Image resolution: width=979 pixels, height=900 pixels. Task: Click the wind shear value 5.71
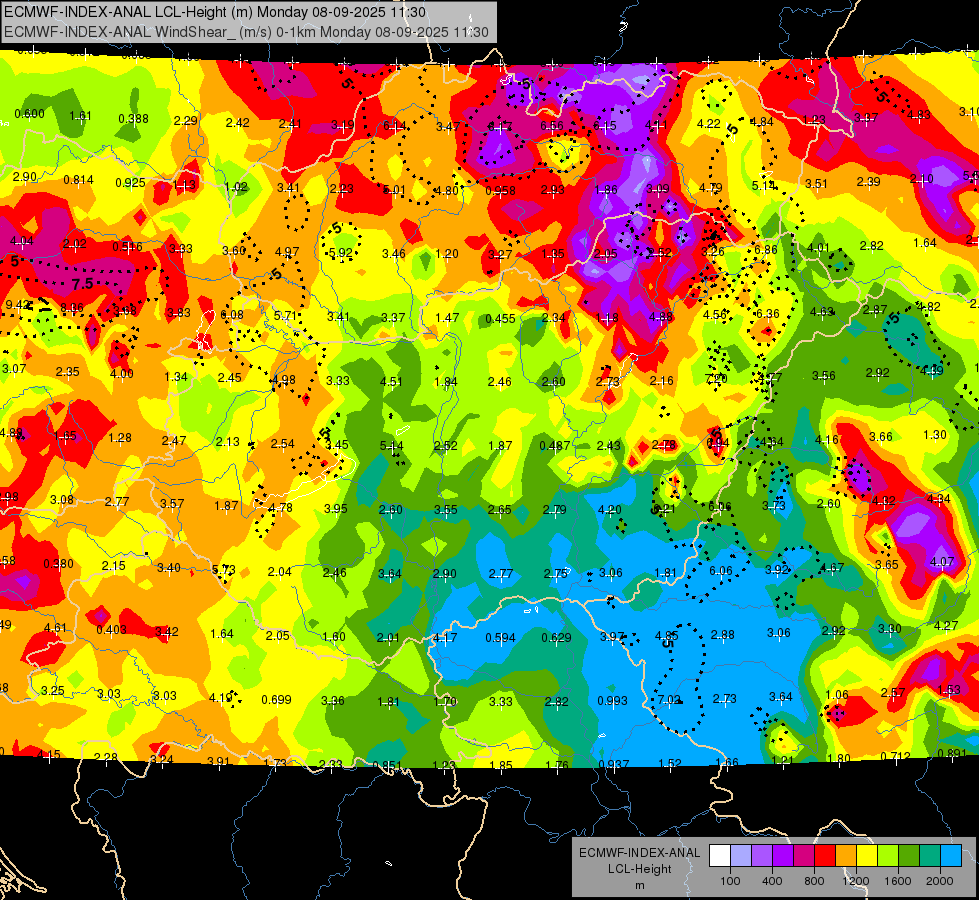point(285,316)
